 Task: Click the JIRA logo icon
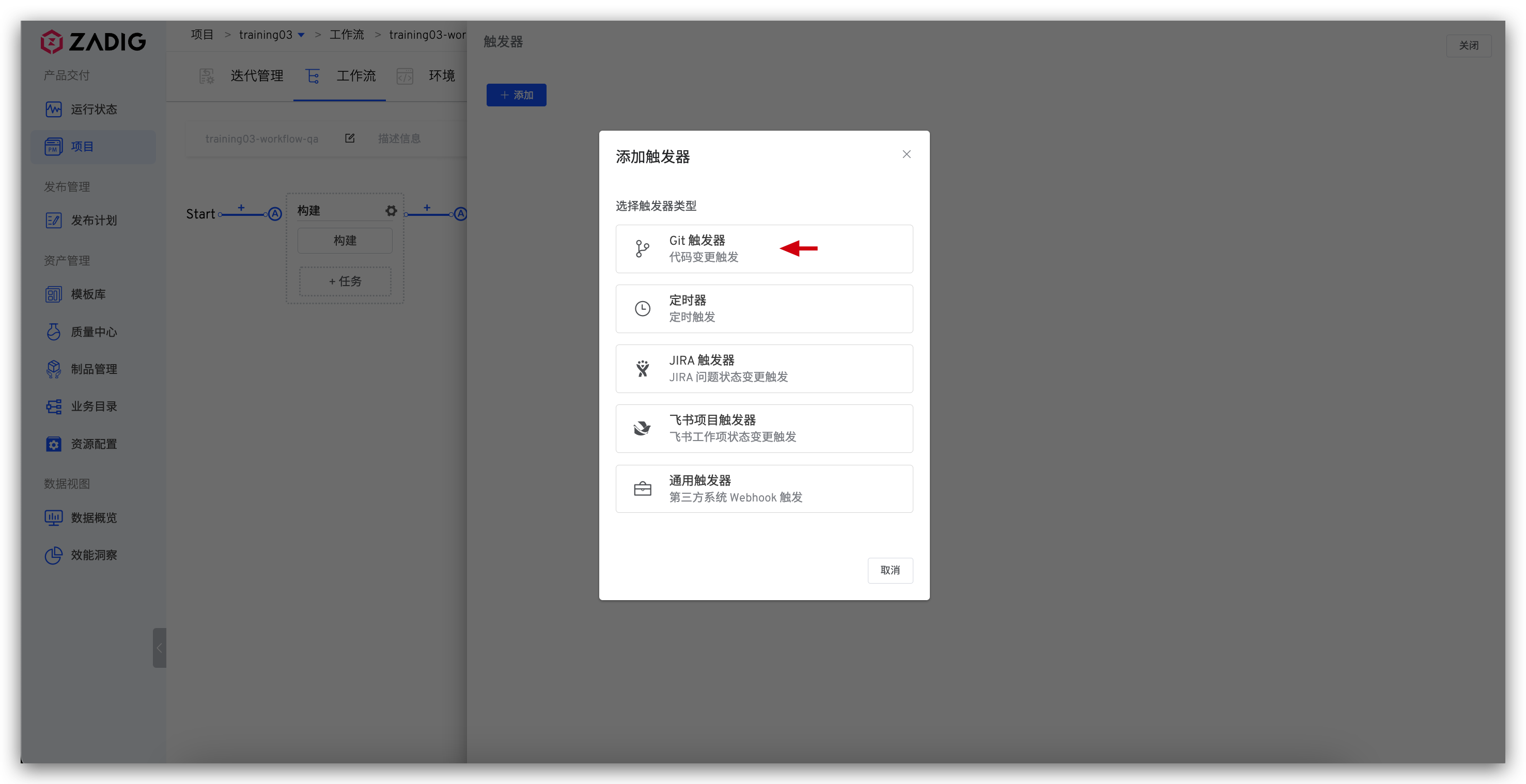pyautogui.click(x=642, y=368)
